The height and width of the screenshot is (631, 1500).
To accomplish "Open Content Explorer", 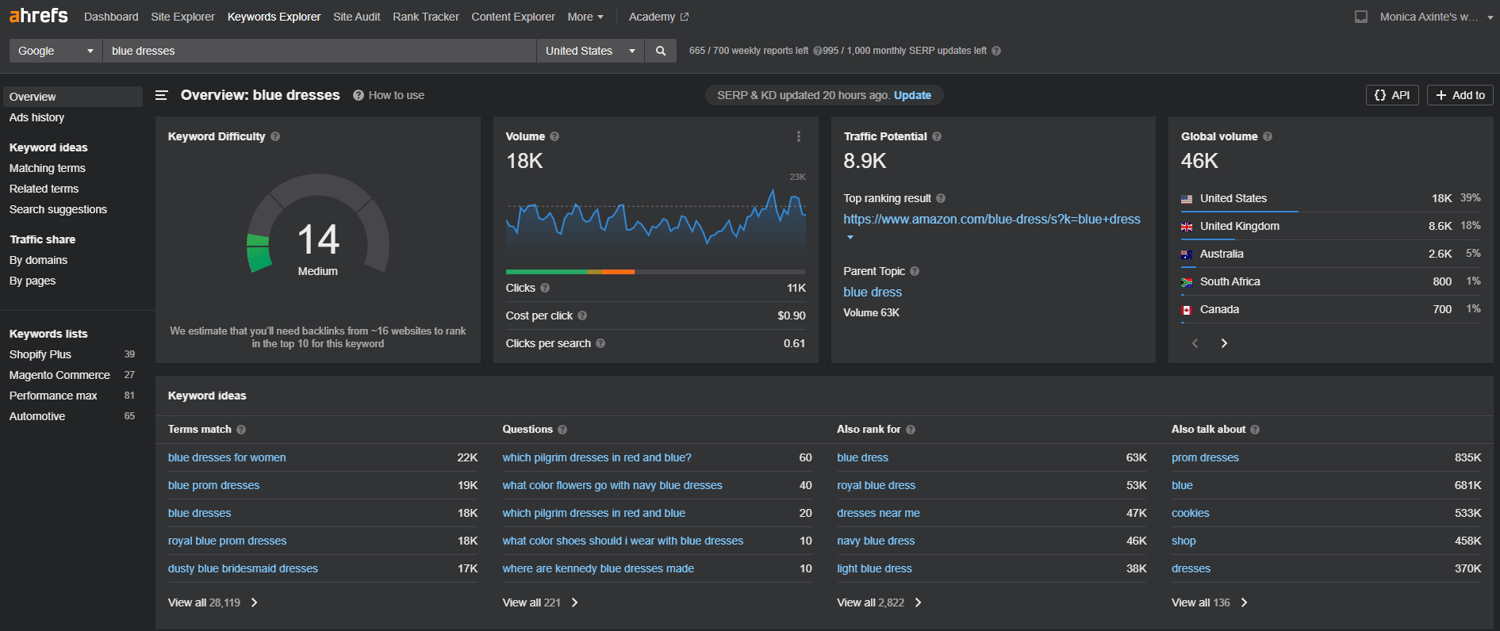I will coord(513,17).
